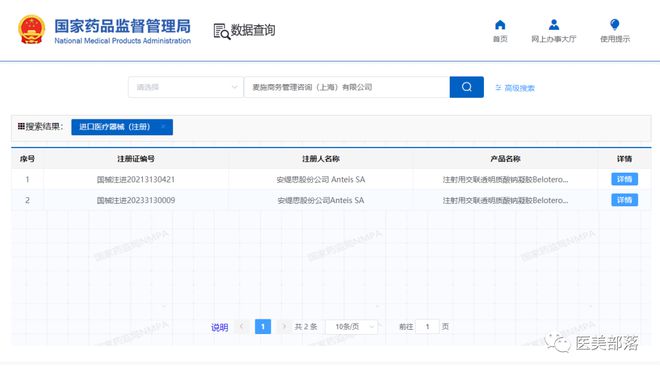This screenshot has height=372, width=660.
Task: Click 安缇思股份公司Anteis SA in row 2
Action: [321, 201]
